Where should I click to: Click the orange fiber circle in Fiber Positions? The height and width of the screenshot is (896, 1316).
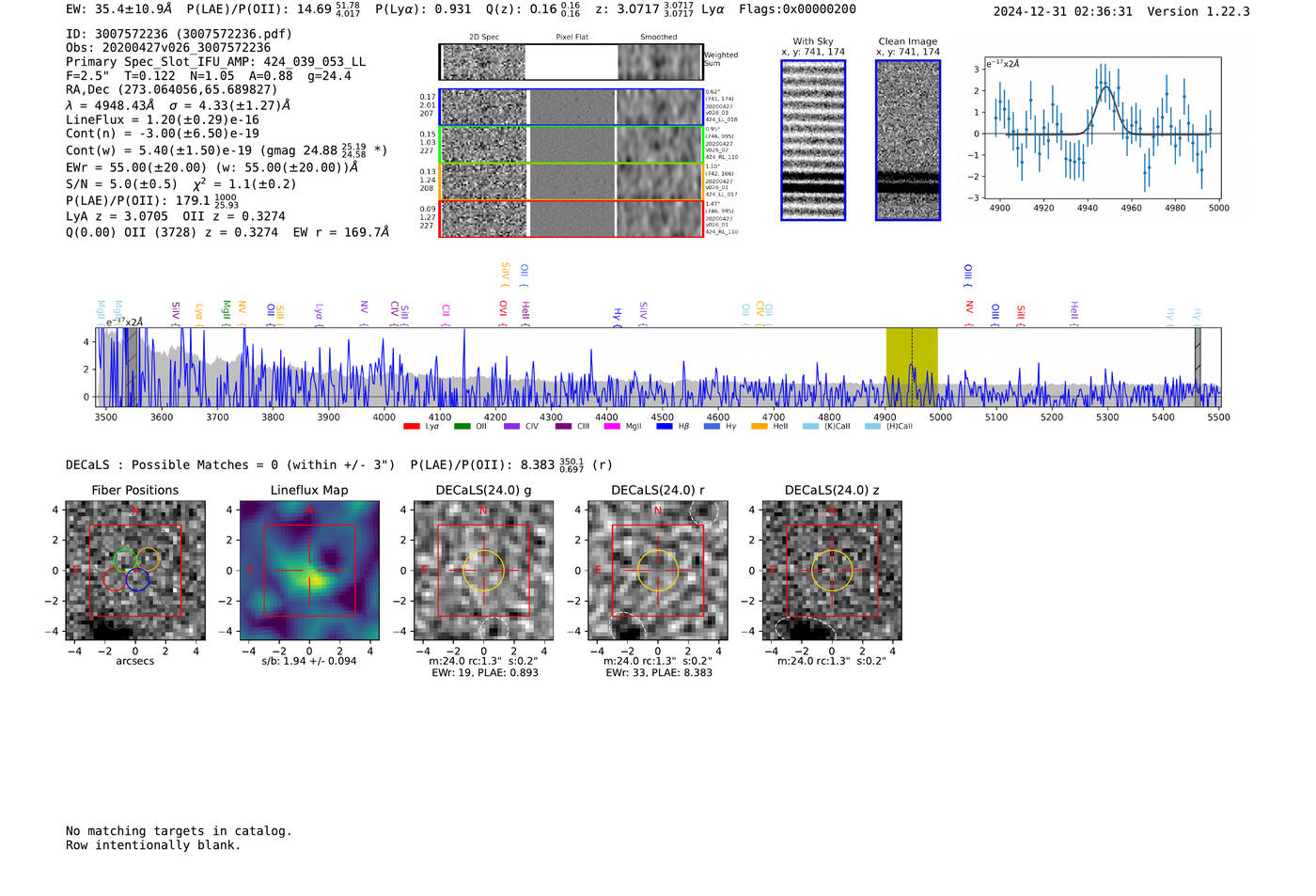point(149,558)
